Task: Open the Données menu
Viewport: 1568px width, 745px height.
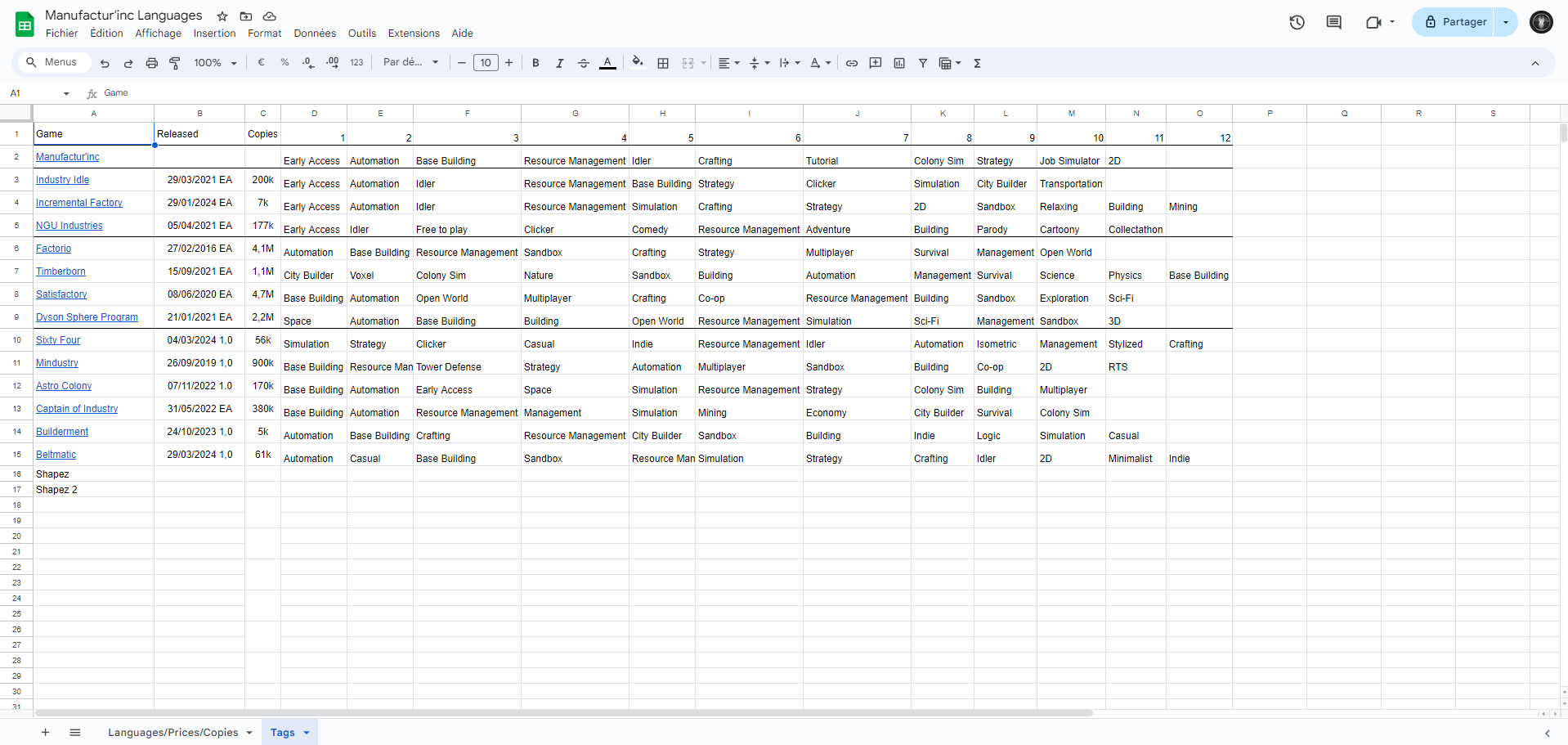Action: [315, 34]
